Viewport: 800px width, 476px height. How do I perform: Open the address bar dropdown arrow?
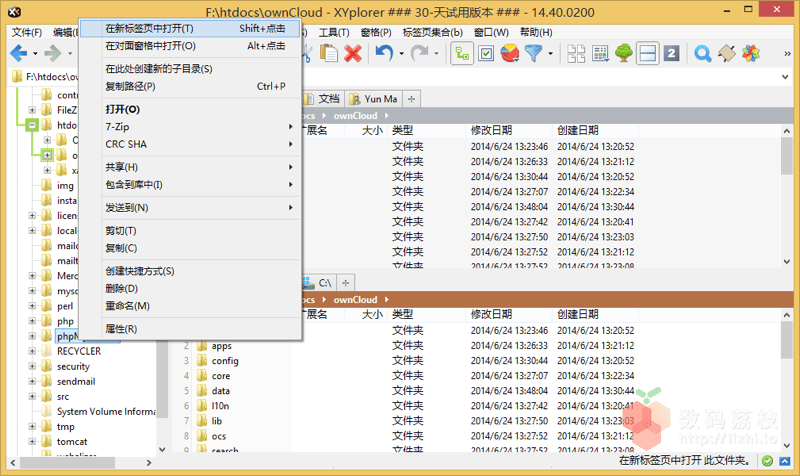pyautogui.click(x=785, y=77)
